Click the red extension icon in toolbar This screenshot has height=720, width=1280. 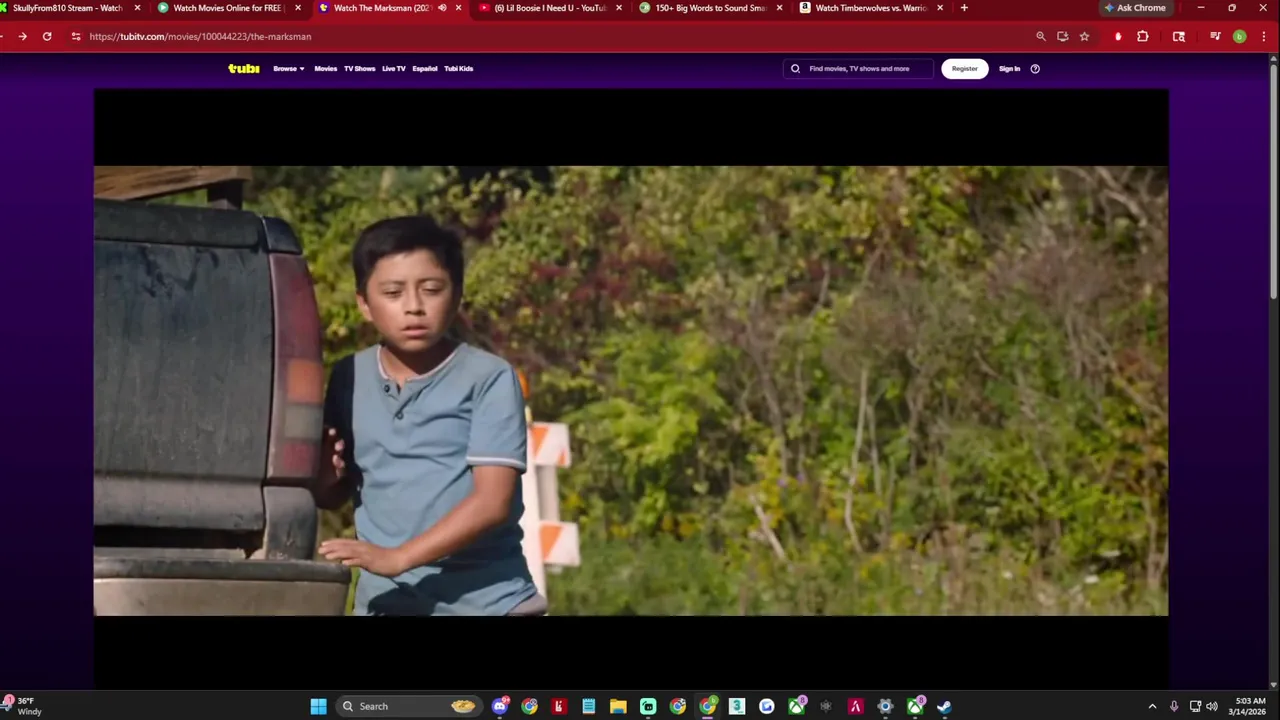1118,36
